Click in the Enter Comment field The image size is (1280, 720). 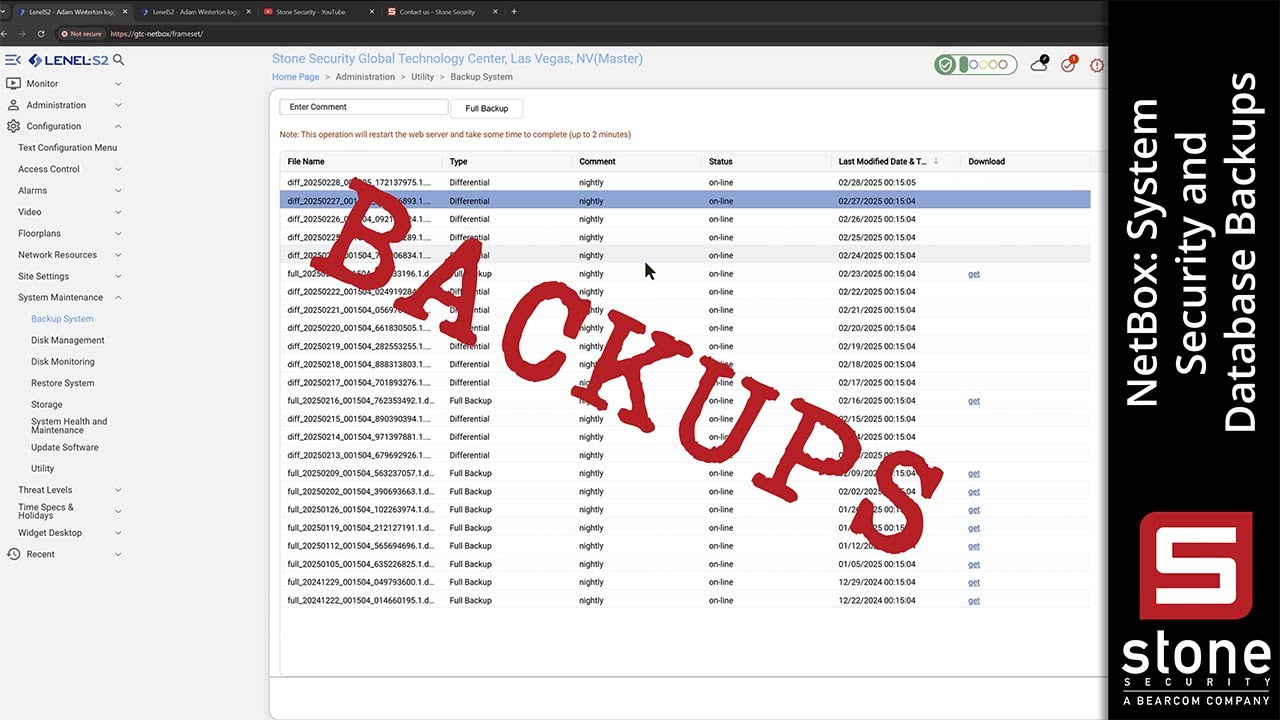click(x=364, y=107)
